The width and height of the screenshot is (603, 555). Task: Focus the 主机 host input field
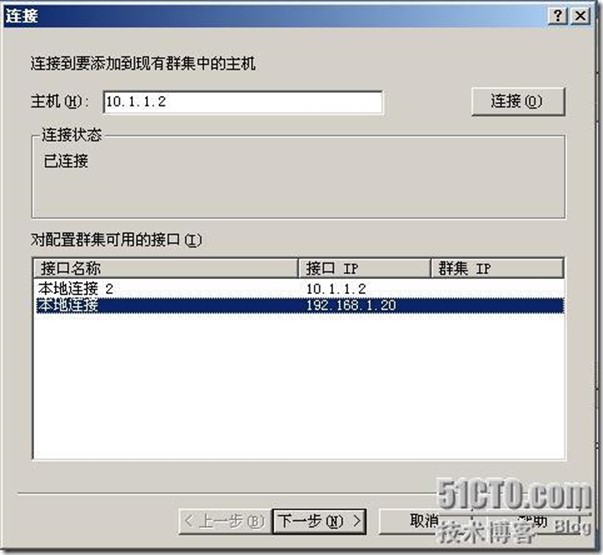coord(243,102)
